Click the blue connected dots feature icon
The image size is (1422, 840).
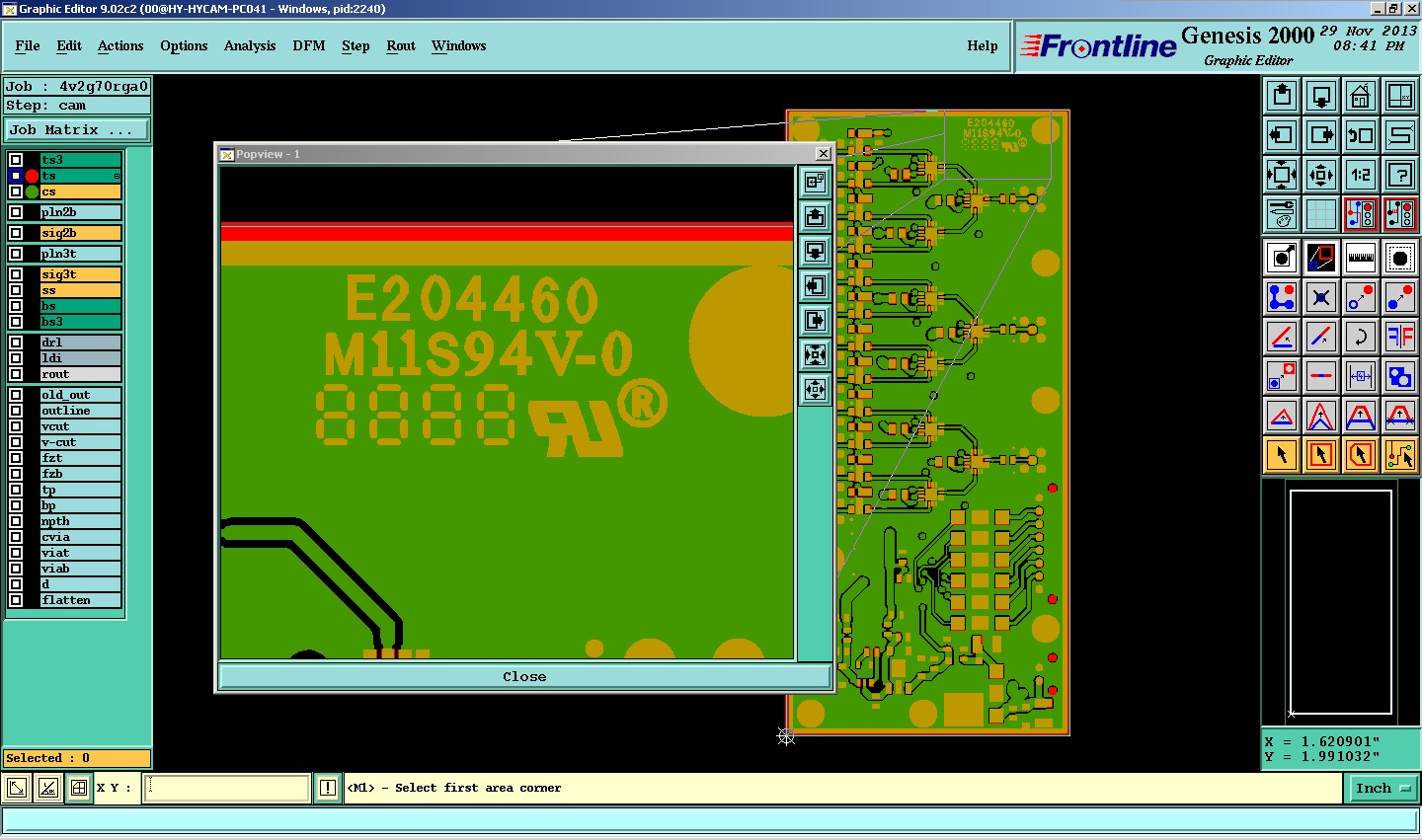click(1282, 297)
